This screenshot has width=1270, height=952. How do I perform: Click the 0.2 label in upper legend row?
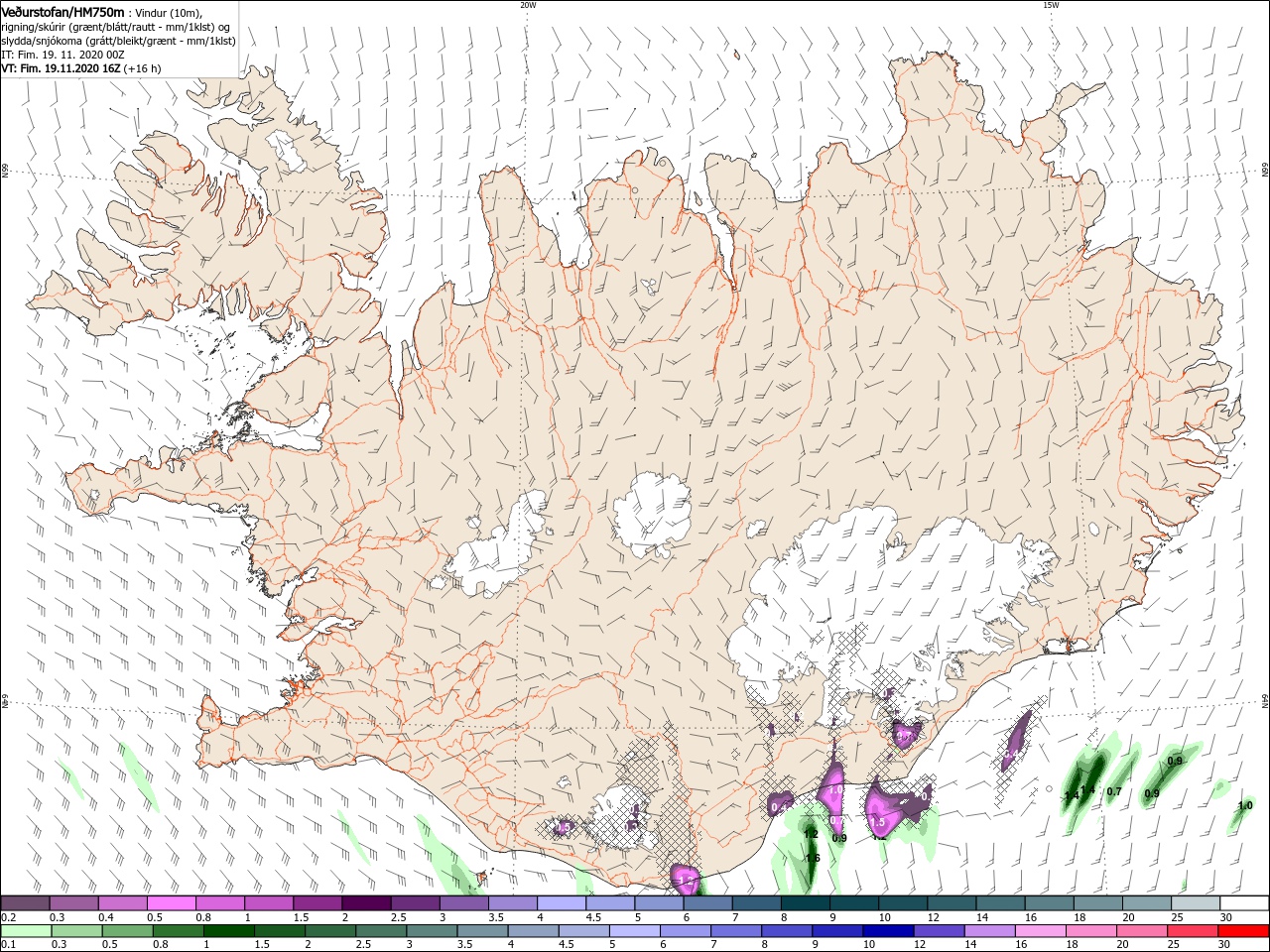click(8, 917)
